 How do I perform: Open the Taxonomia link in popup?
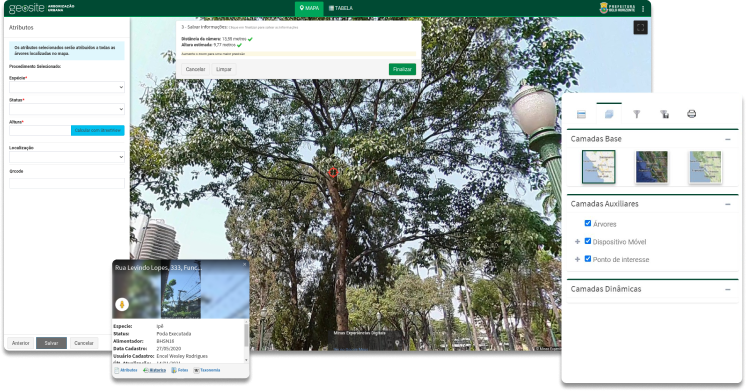[x=207, y=370]
